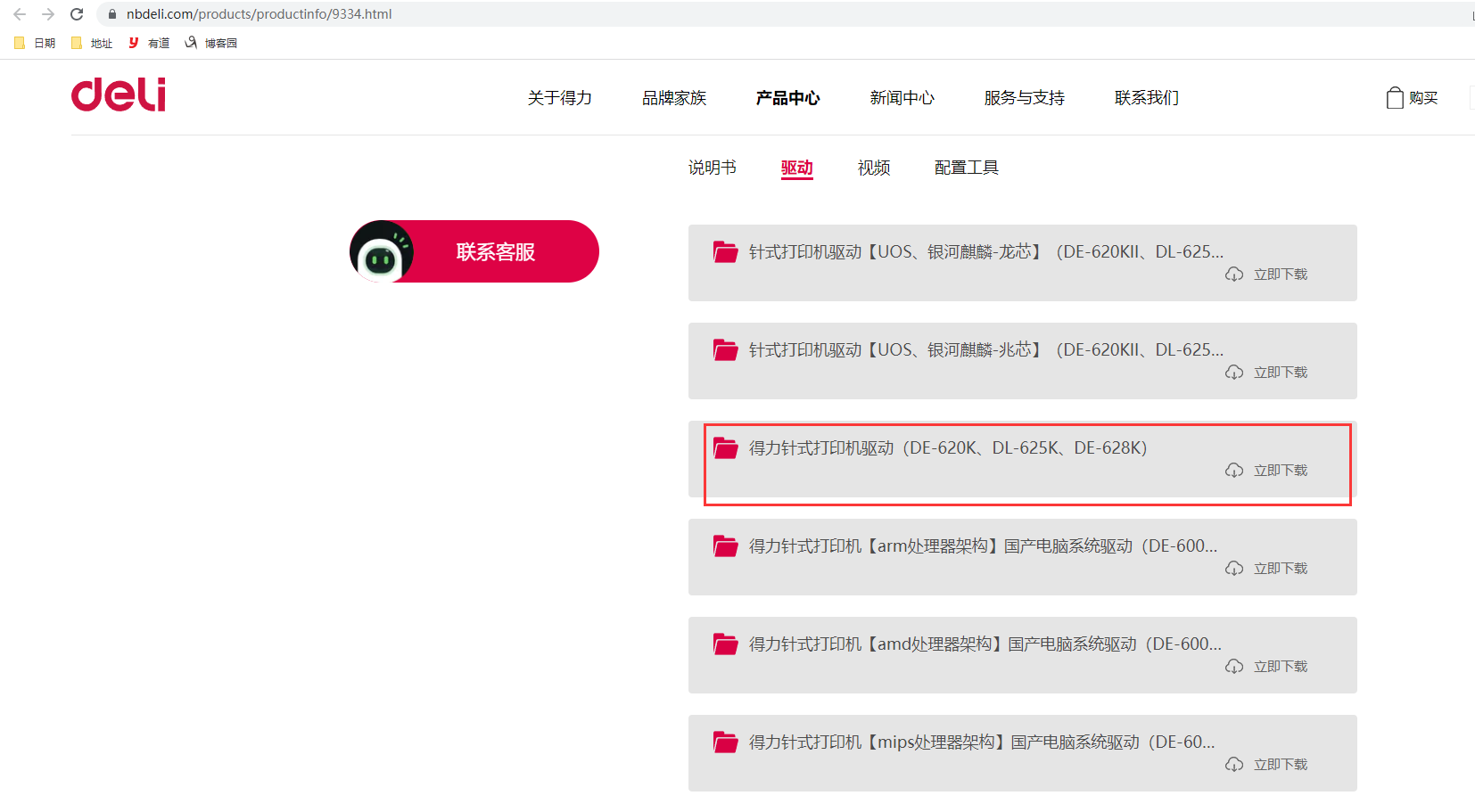Screen dimensions: 1475x812
Task: Click the robot avatar on 联系客服
Action: click(382, 251)
